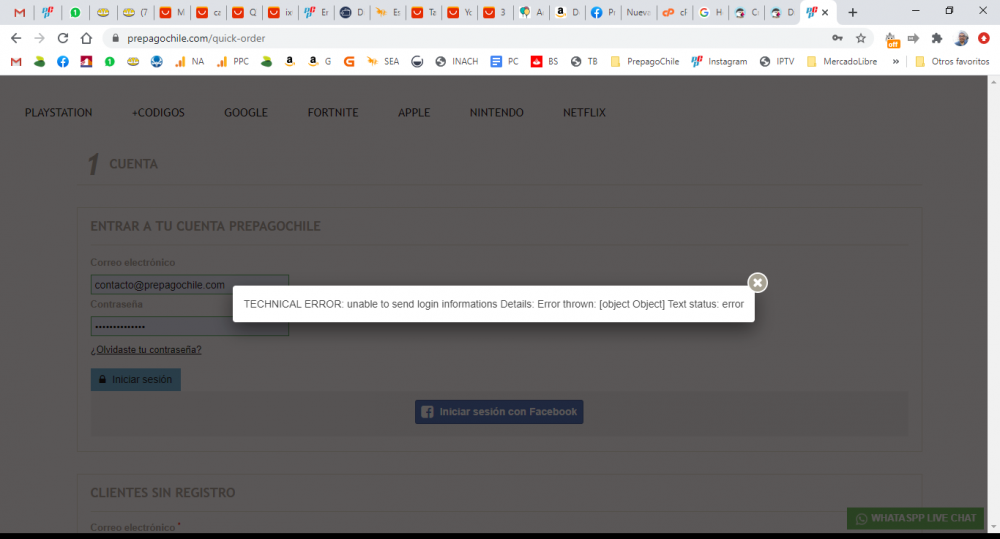Open the NINTENDO menu
Image resolution: width=1000 pixels, height=539 pixels.
497,113
